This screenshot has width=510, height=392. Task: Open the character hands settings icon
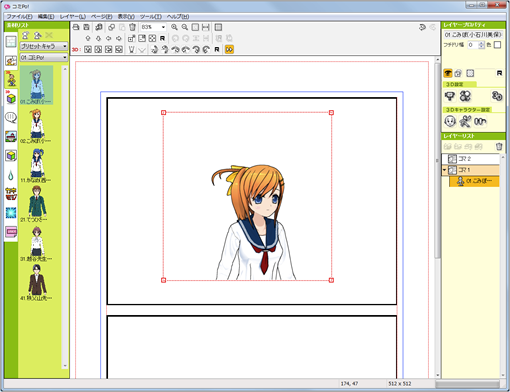480,121
